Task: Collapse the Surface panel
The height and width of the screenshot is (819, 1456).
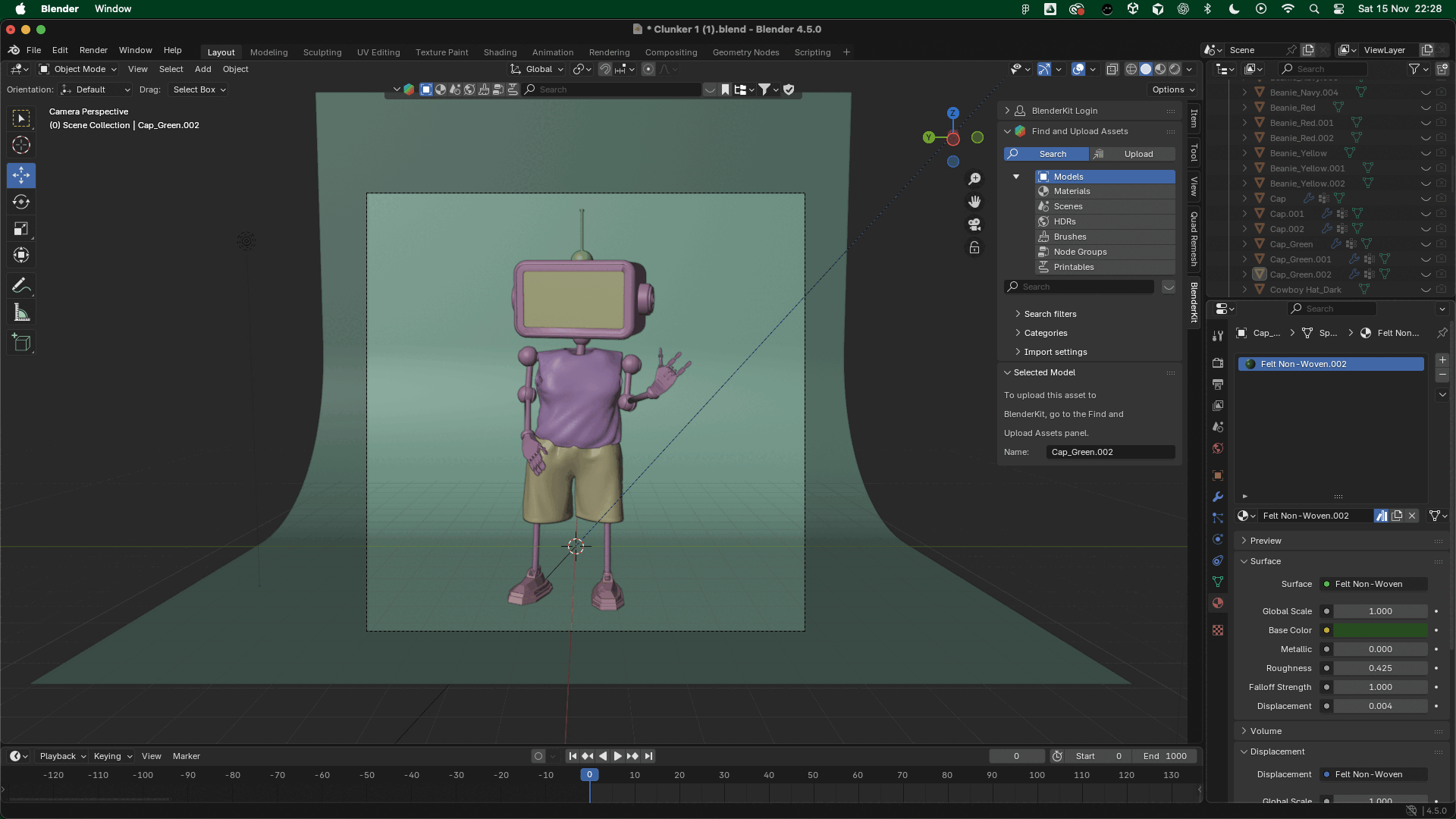Action: (x=1265, y=561)
